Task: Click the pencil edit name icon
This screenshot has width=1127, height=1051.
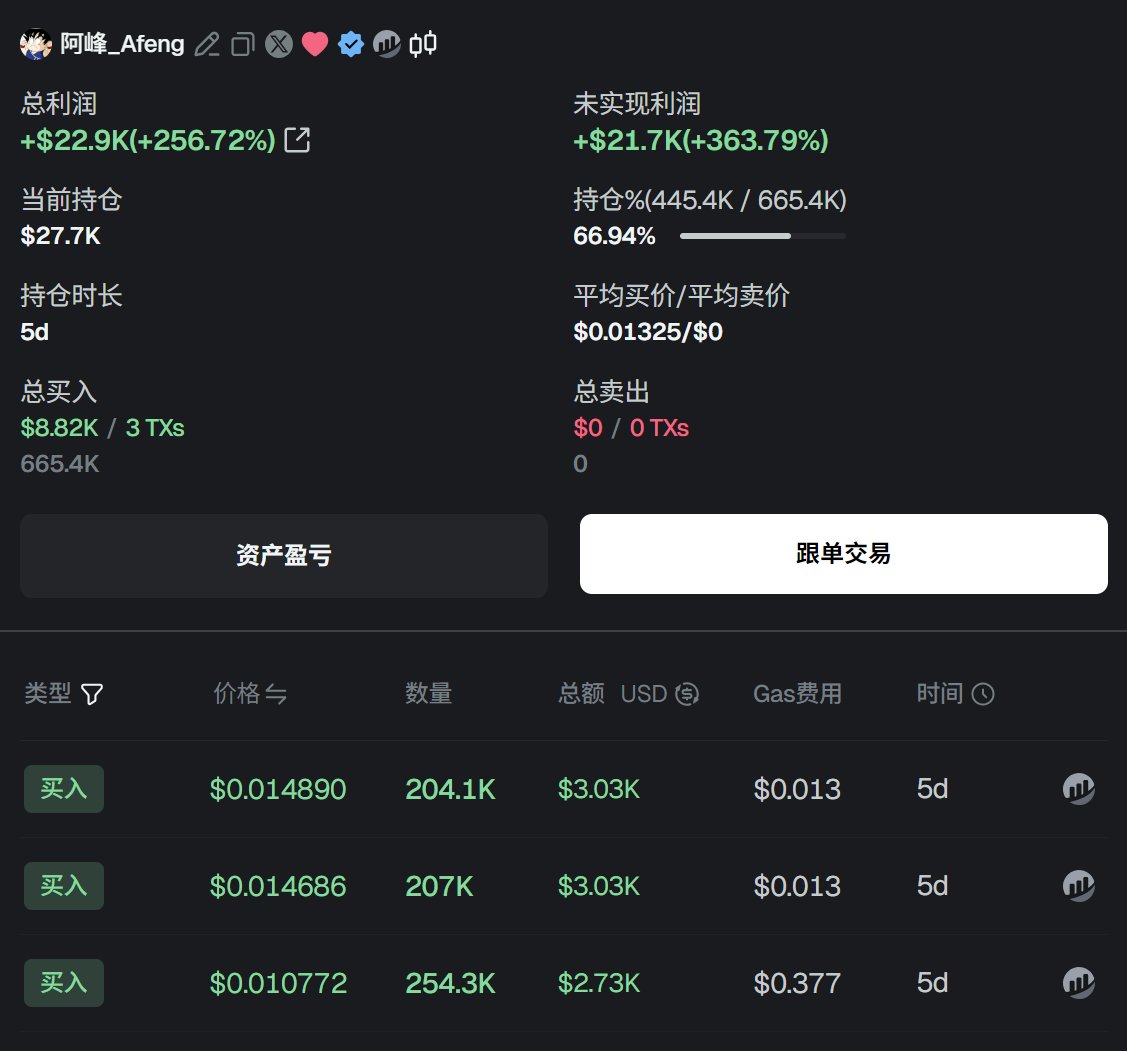Action: (207, 44)
